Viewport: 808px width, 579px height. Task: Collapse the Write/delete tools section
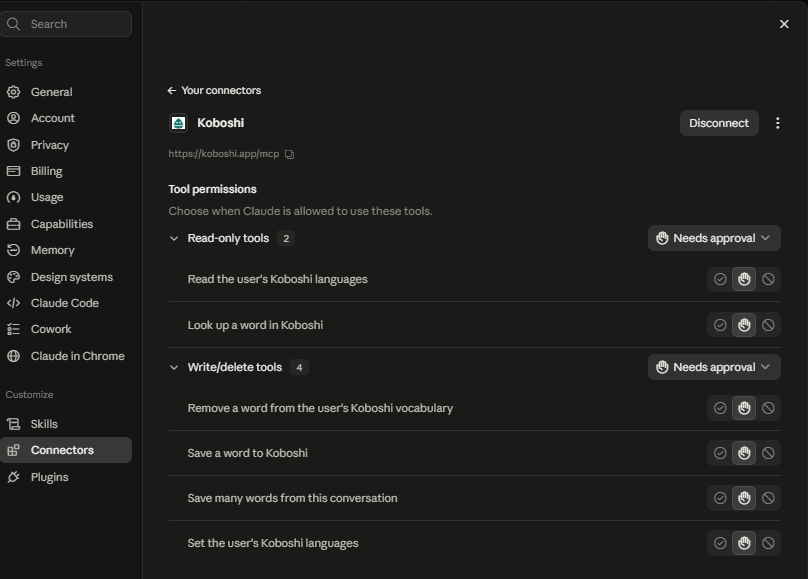coord(174,367)
